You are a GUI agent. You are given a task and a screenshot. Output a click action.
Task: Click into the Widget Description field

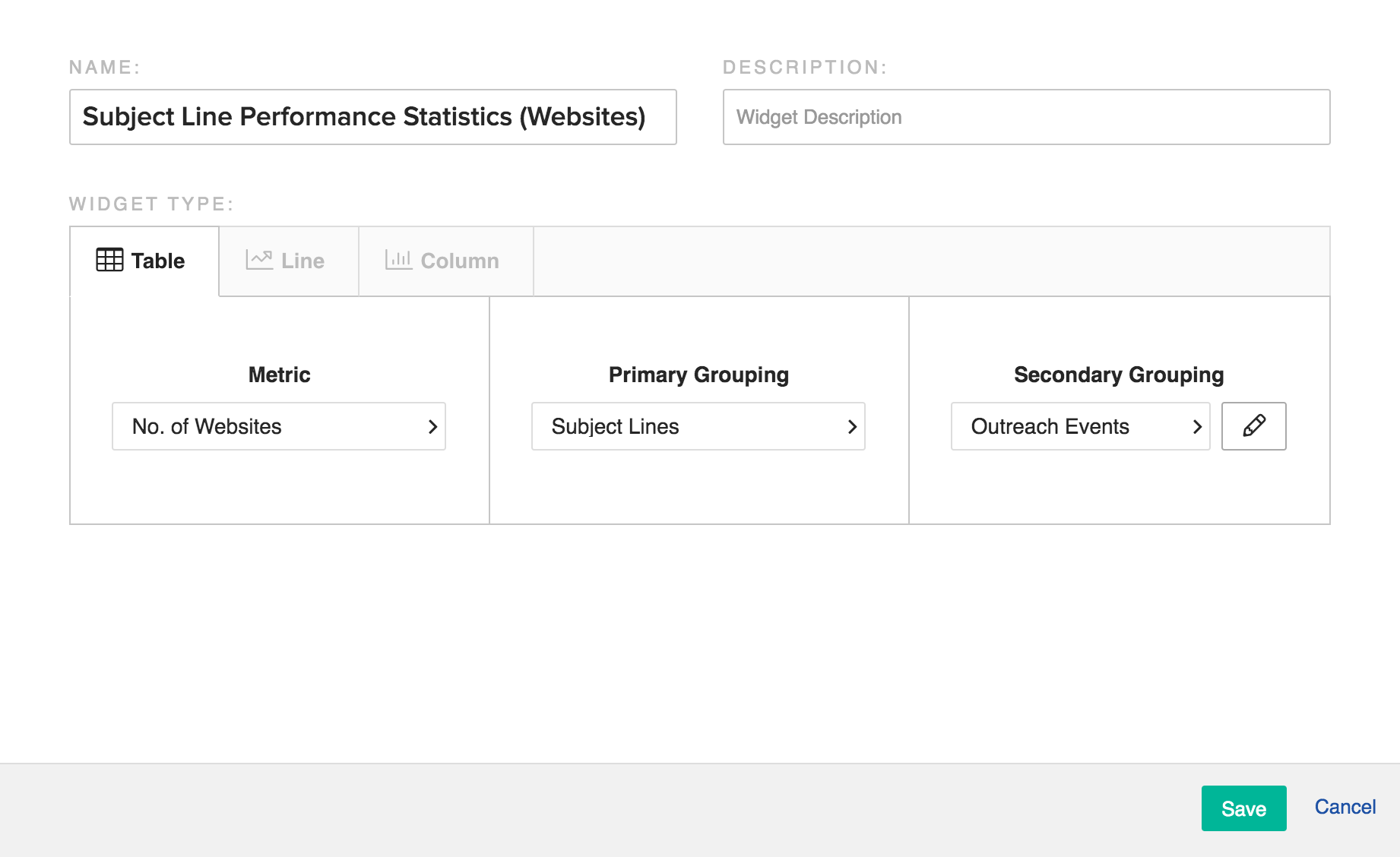[x=1026, y=117]
